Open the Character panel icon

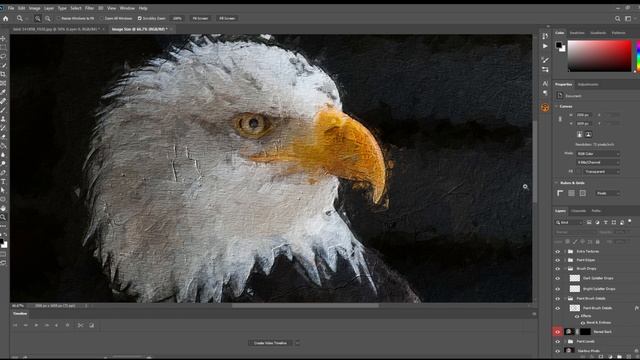[x=545, y=83]
